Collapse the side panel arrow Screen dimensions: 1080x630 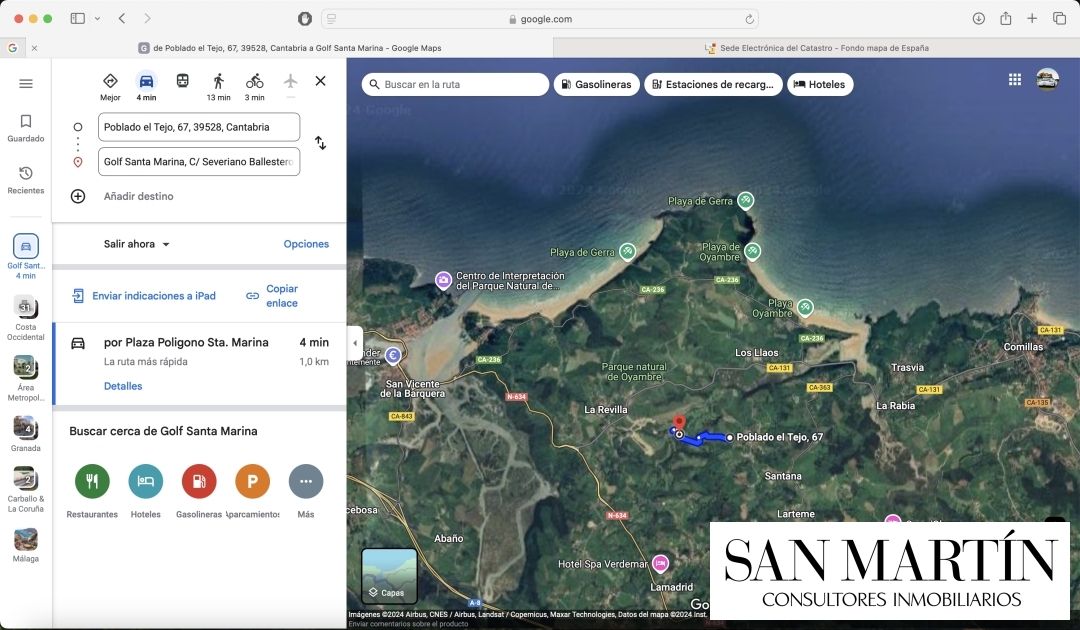(x=354, y=343)
